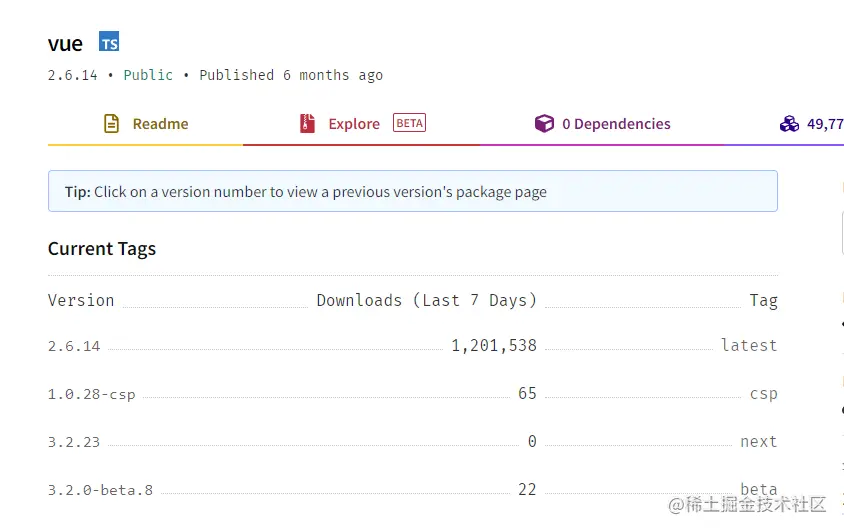Switch to 0 Dependencies tab
The height and width of the screenshot is (532, 844).
[602, 124]
